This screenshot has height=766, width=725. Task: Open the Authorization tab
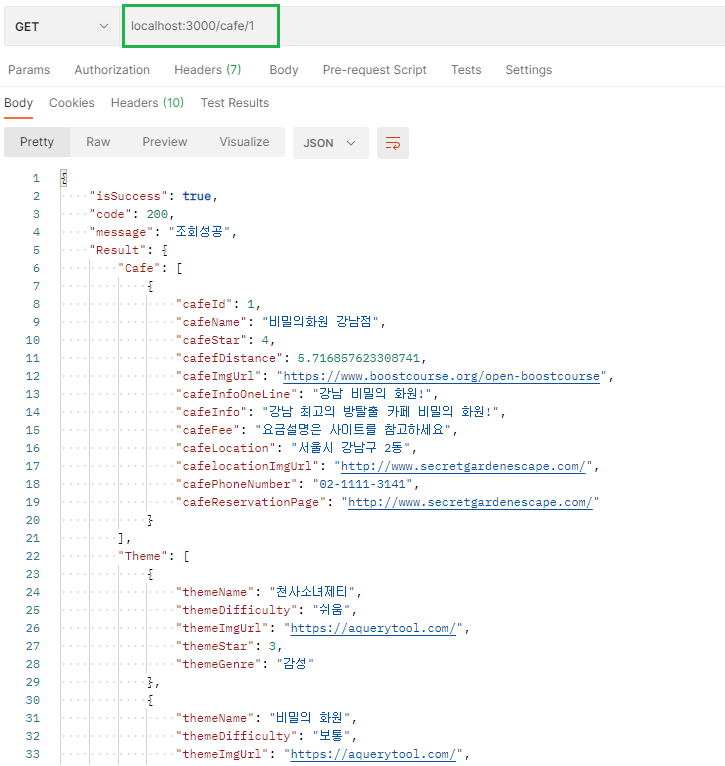click(x=112, y=70)
